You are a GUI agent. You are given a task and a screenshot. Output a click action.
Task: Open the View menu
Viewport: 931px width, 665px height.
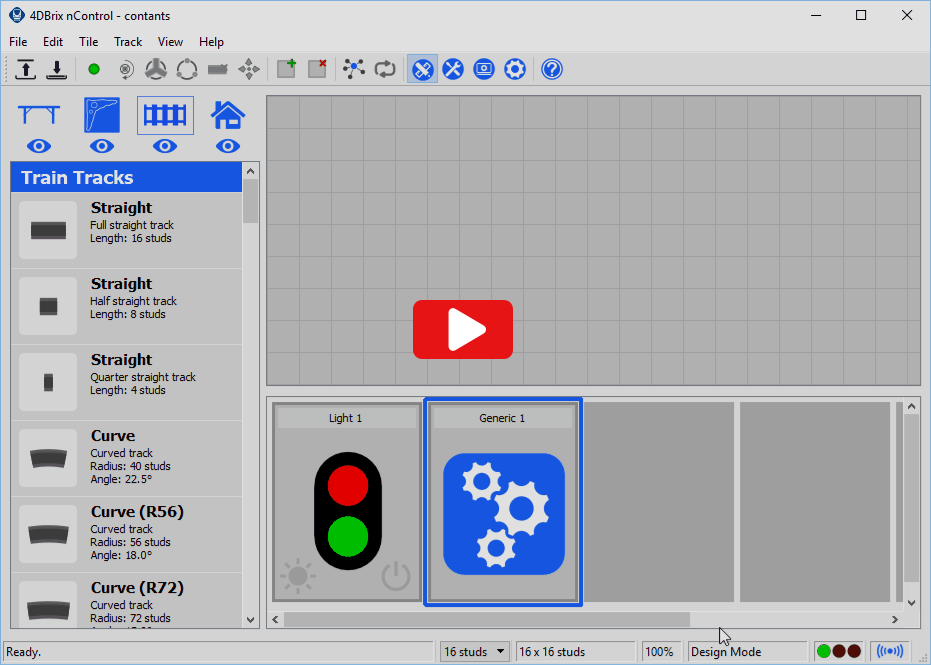pyautogui.click(x=170, y=42)
